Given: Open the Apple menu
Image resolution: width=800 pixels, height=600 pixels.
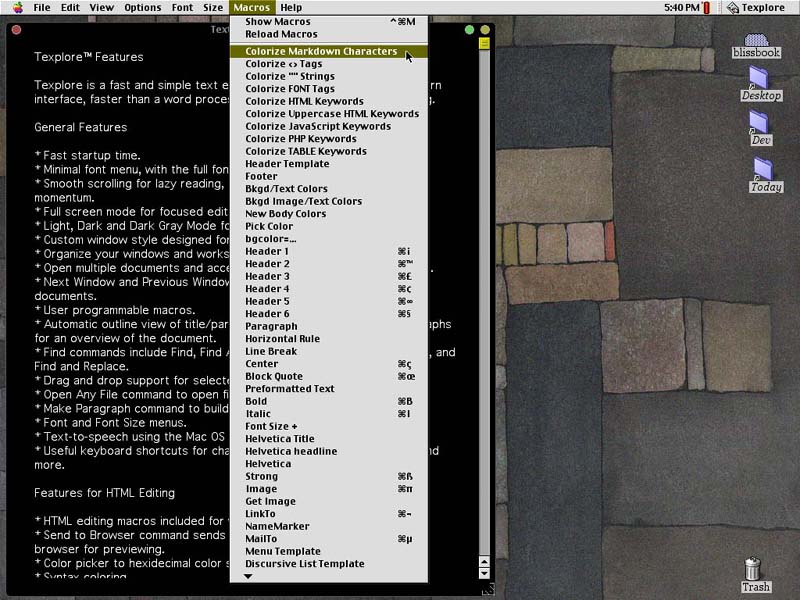Looking at the screenshot, I should pyautogui.click(x=18, y=7).
